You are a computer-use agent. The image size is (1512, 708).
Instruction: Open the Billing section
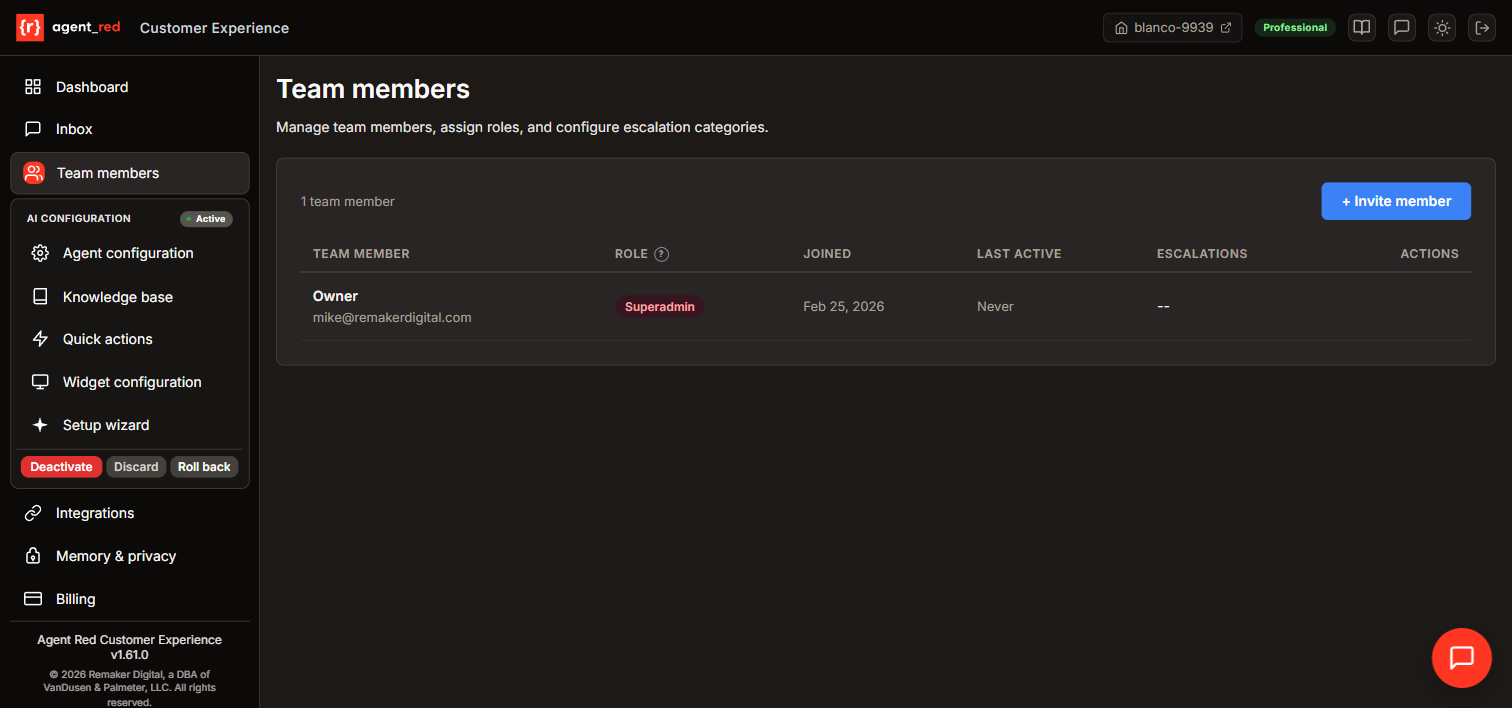coord(76,598)
